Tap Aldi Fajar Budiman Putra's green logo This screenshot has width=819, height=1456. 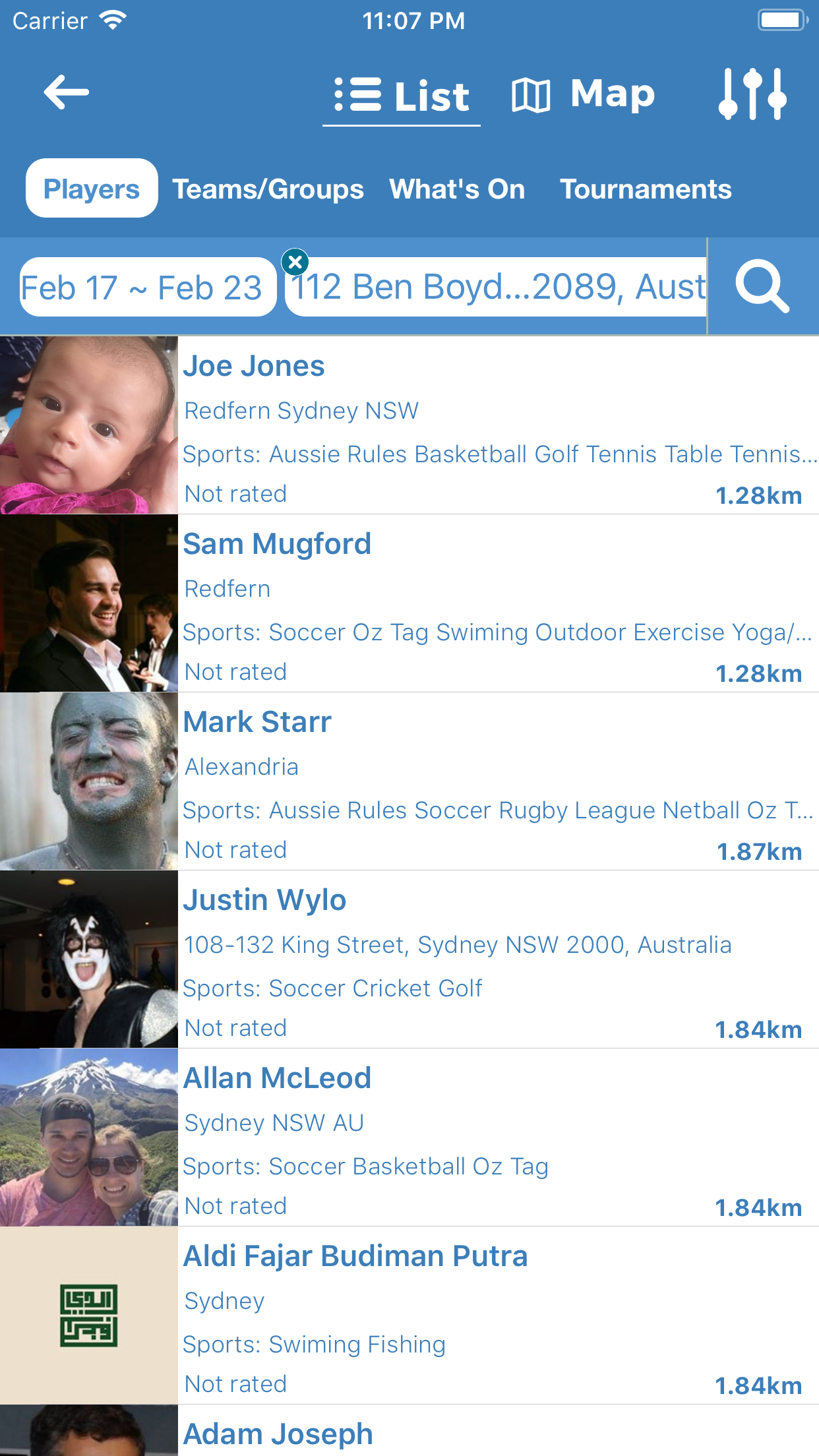click(x=88, y=1316)
